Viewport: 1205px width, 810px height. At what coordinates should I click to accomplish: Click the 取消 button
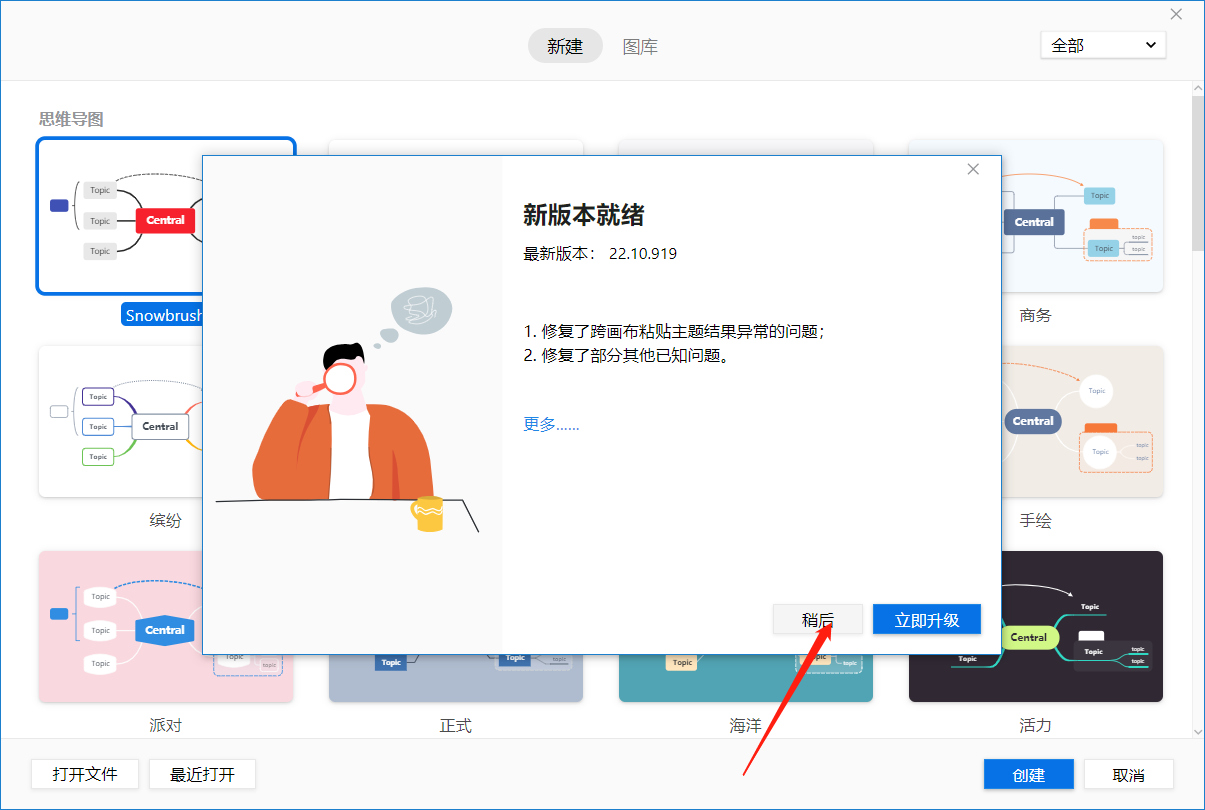[x=1129, y=774]
